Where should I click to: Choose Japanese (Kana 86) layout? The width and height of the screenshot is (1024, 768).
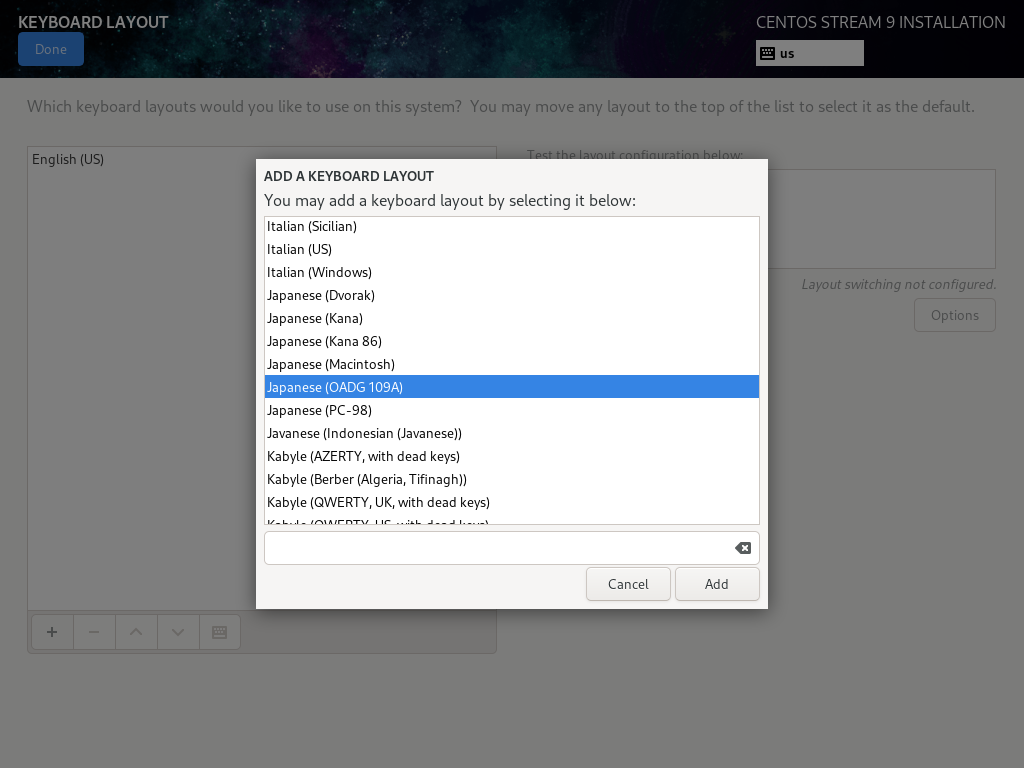point(324,341)
